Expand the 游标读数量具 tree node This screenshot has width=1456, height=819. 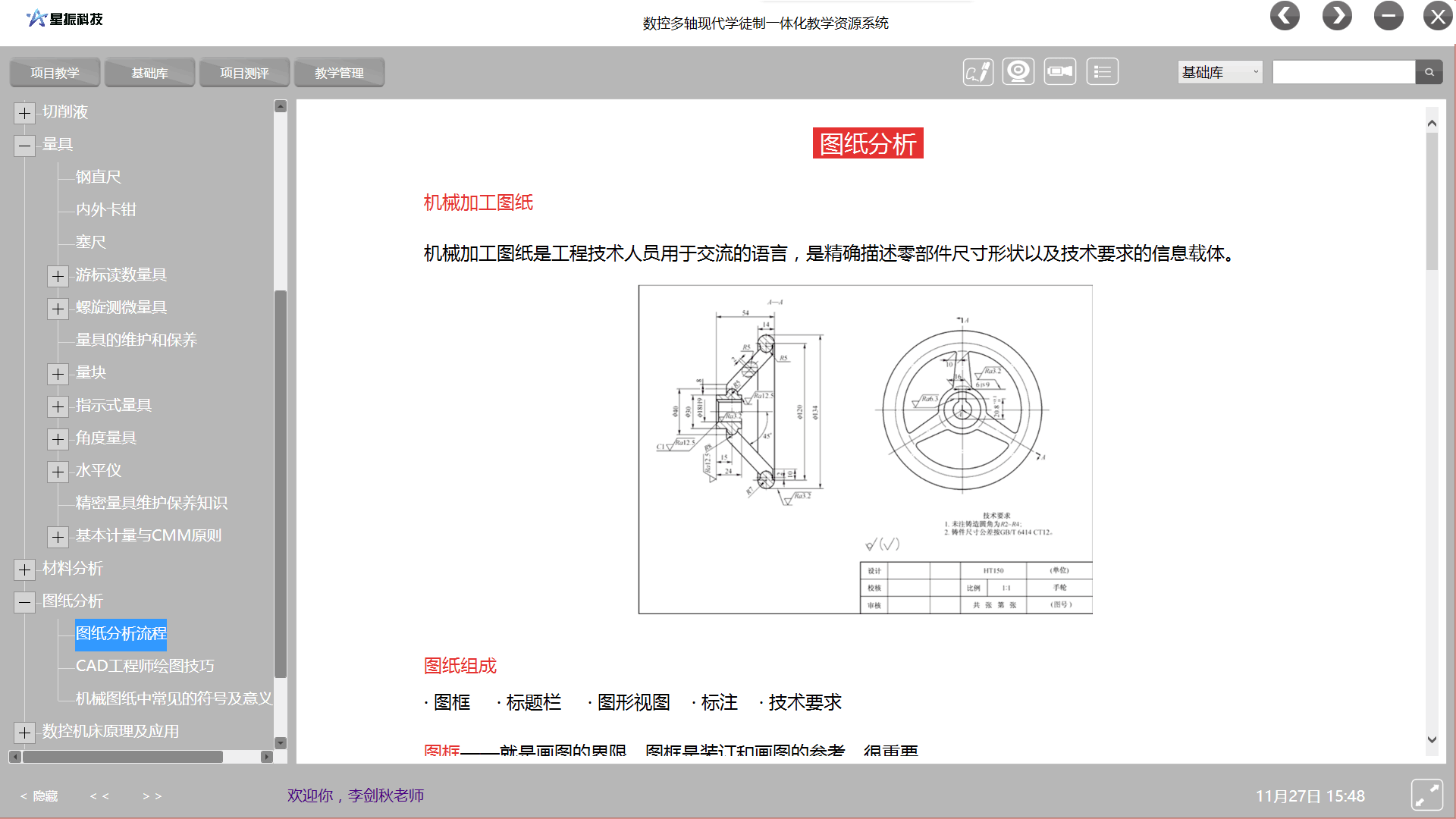pos(58,276)
